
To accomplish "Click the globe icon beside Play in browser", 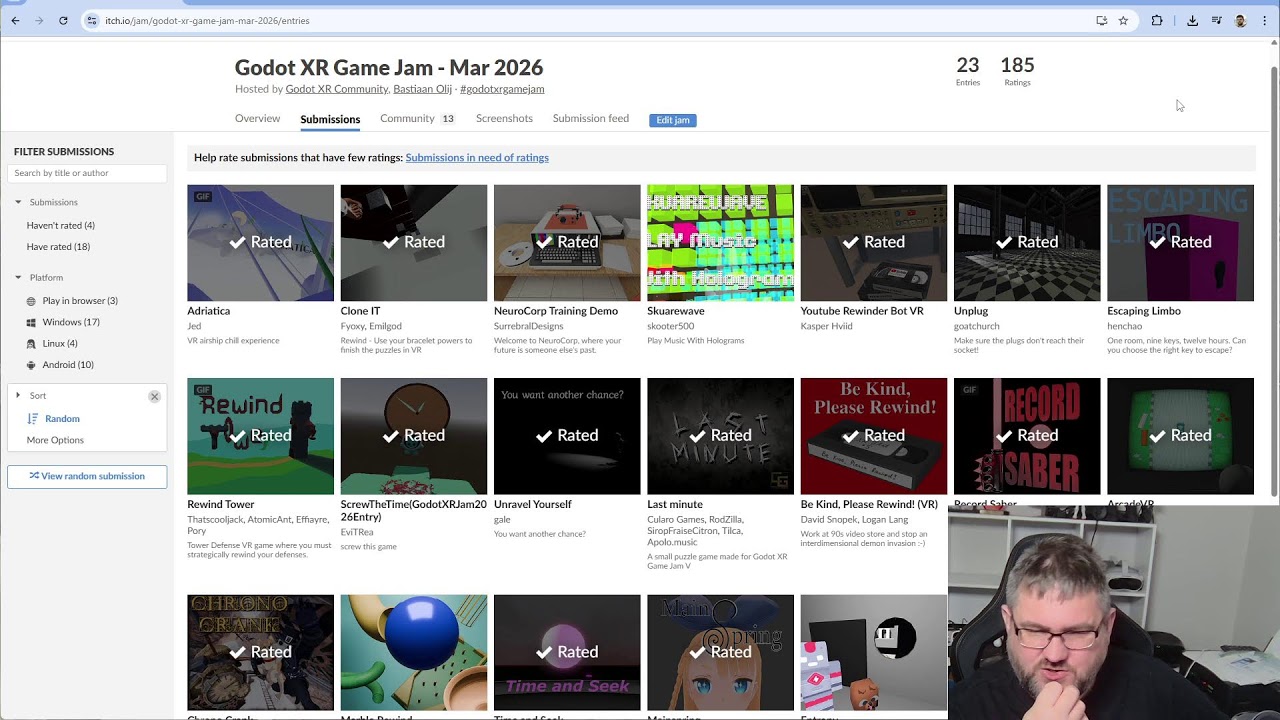I will pos(31,301).
